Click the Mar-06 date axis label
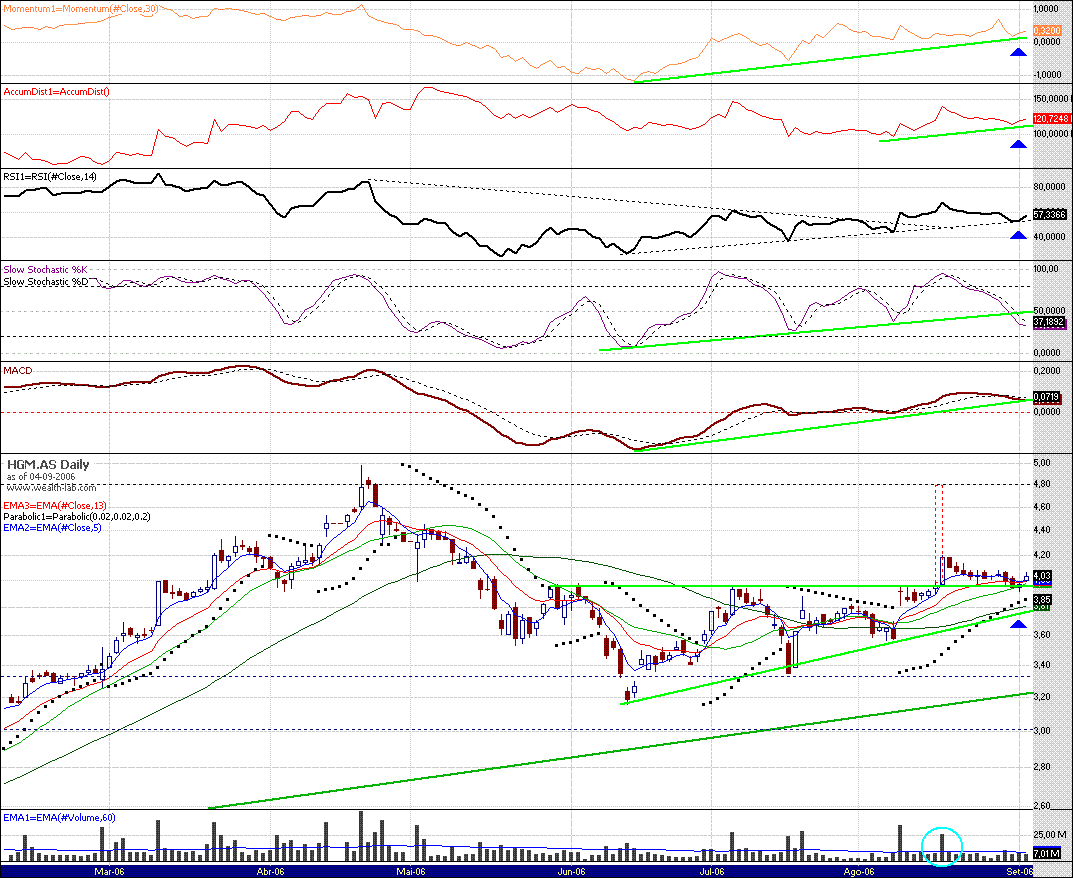The height and width of the screenshot is (878, 1073). pos(109,871)
